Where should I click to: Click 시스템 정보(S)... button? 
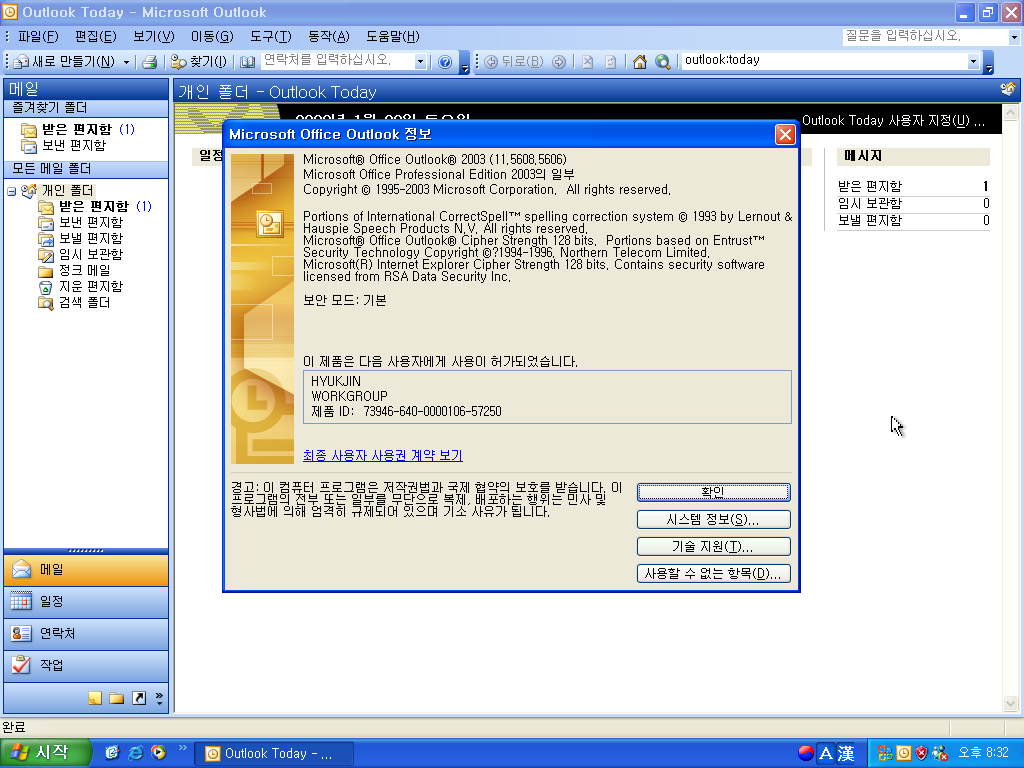pos(713,520)
